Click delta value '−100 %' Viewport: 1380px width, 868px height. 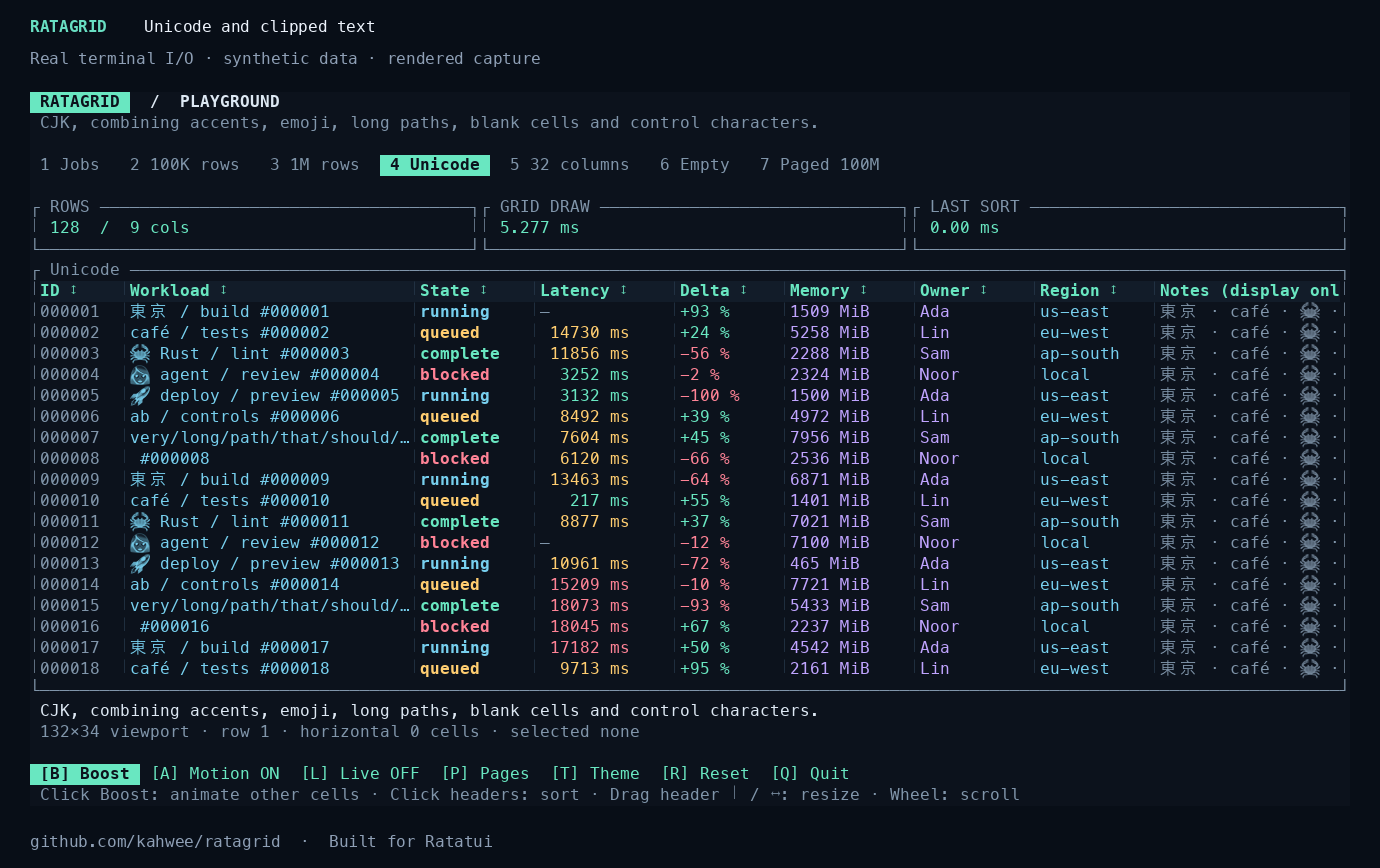[710, 395]
